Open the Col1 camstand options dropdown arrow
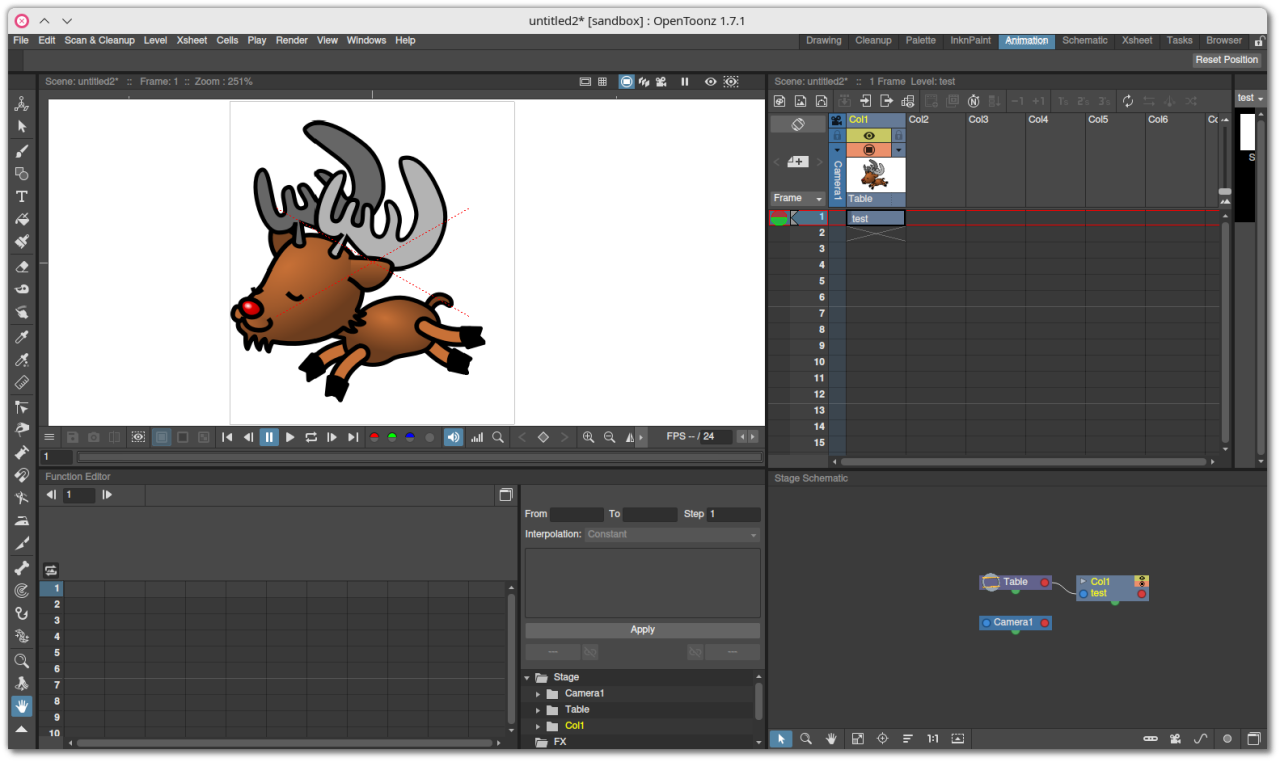 [898, 150]
